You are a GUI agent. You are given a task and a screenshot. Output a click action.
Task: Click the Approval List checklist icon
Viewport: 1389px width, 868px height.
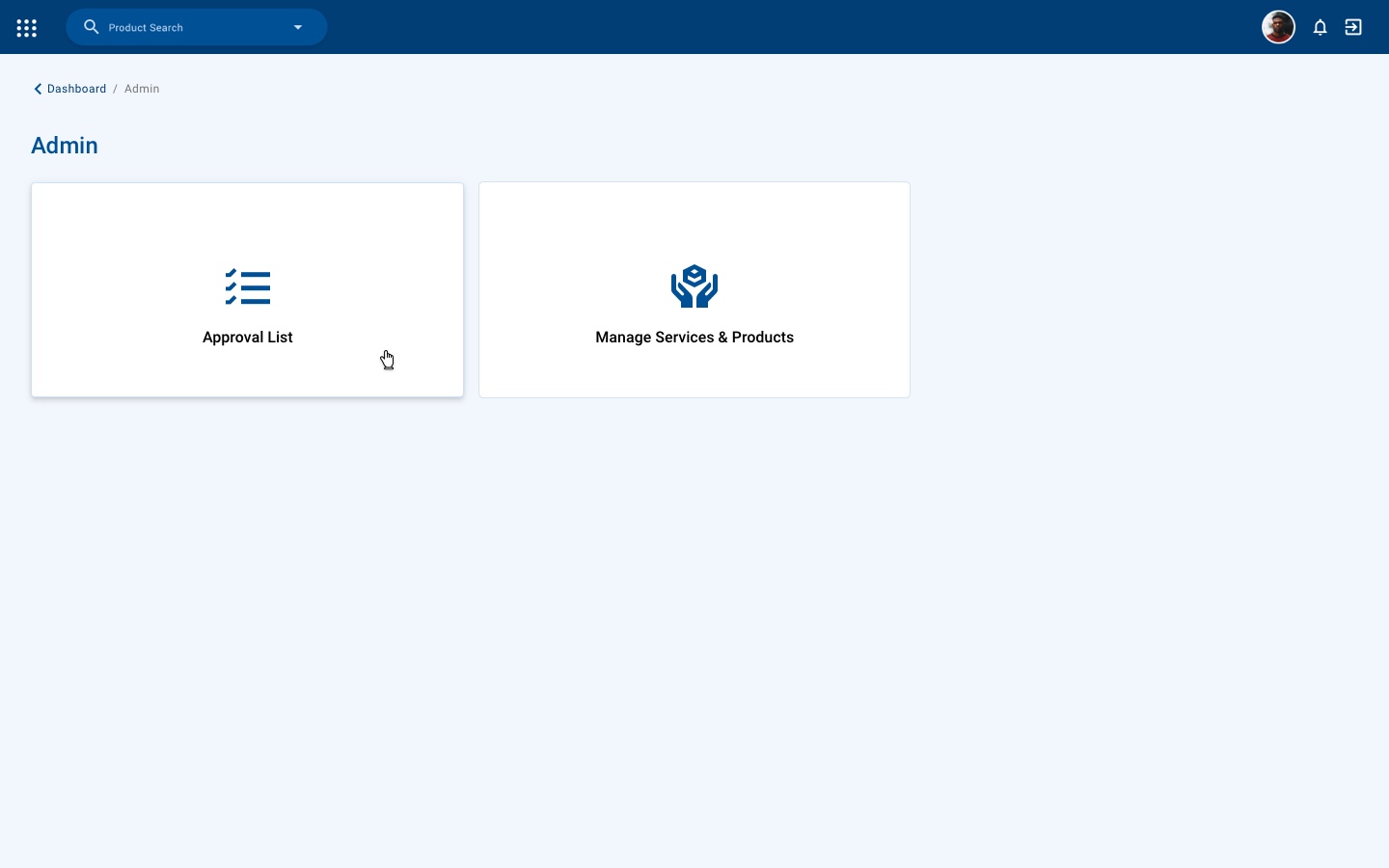[x=248, y=287]
